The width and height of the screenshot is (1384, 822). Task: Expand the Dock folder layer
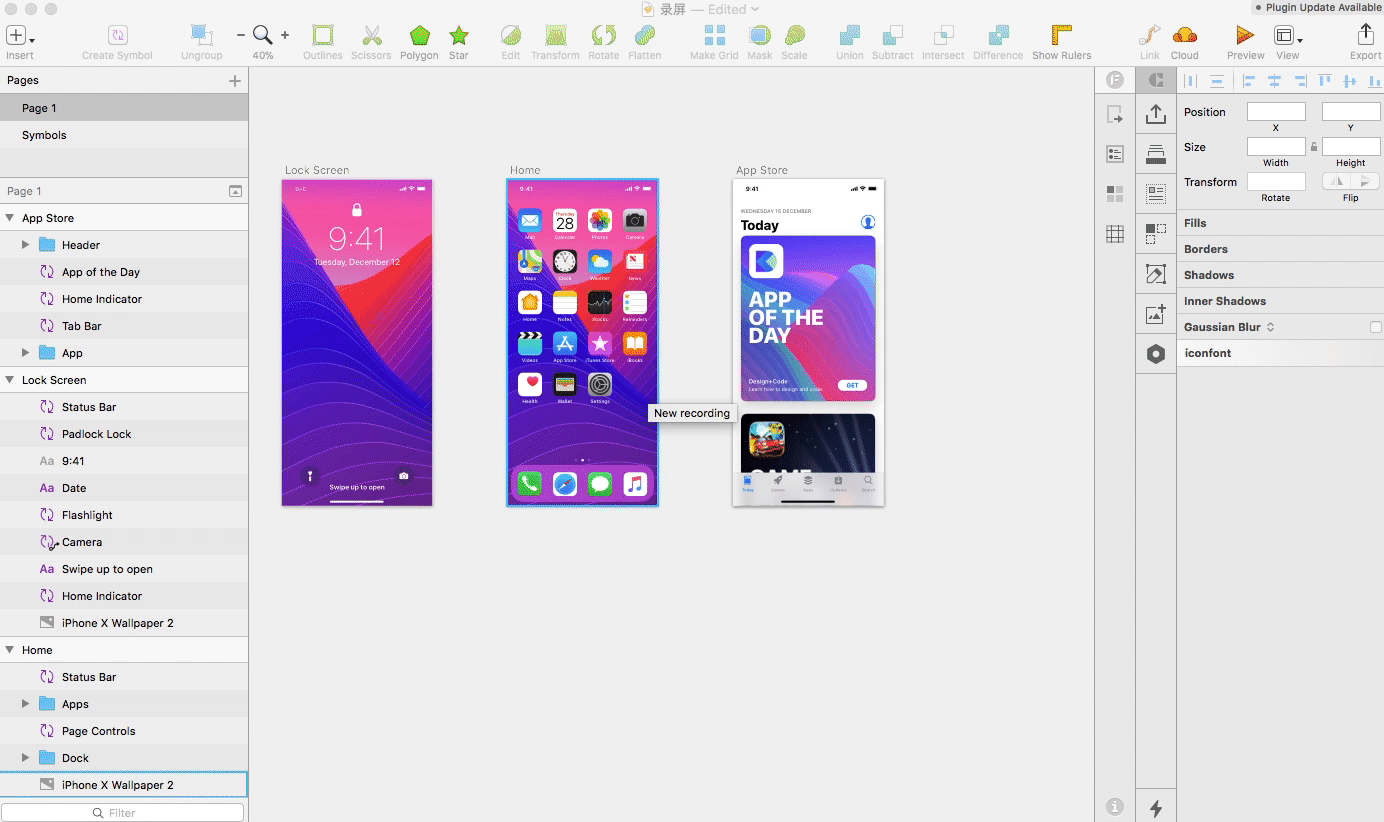point(26,758)
